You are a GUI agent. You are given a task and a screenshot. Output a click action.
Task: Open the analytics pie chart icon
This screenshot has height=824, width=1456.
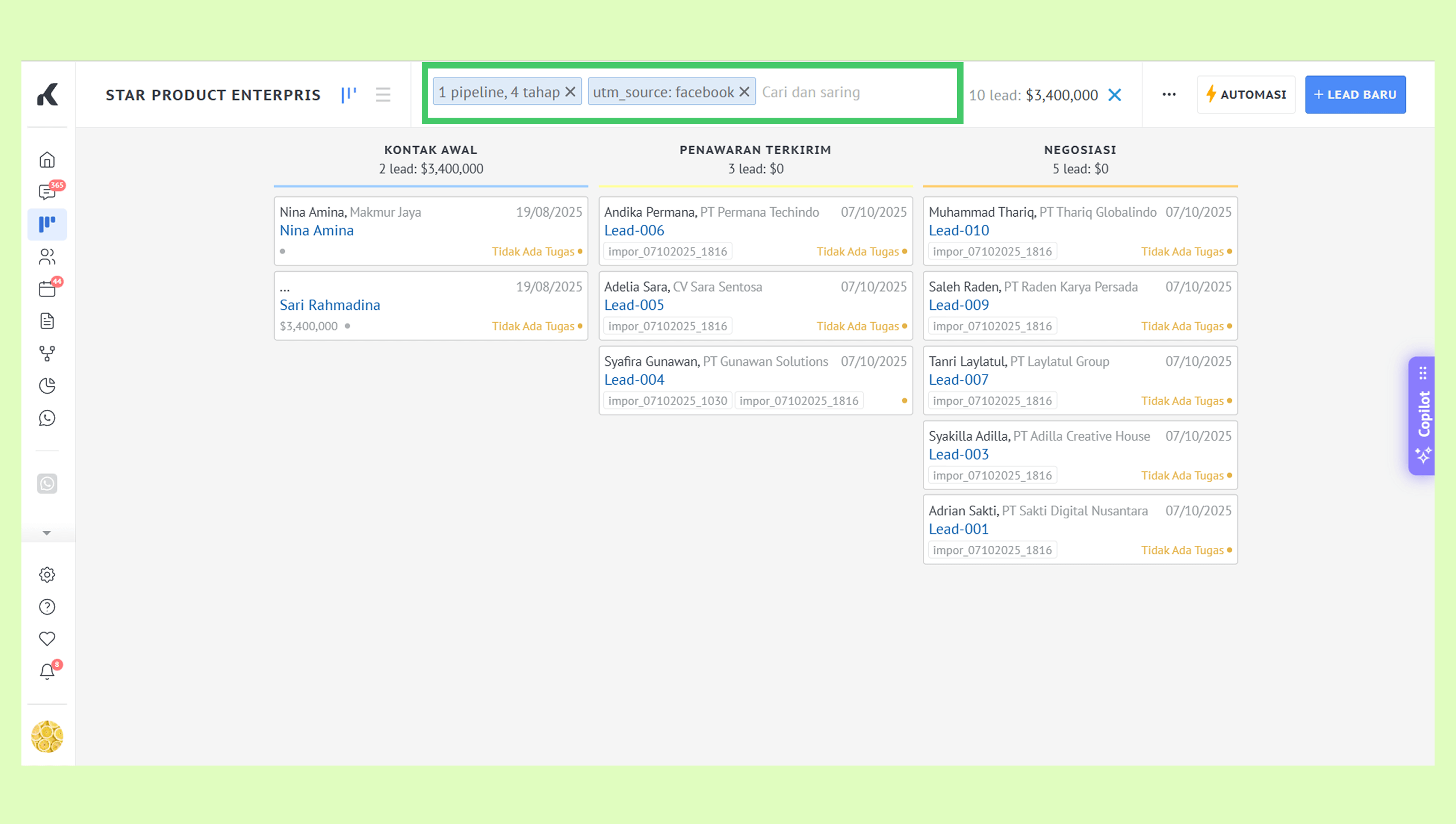[47, 386]
